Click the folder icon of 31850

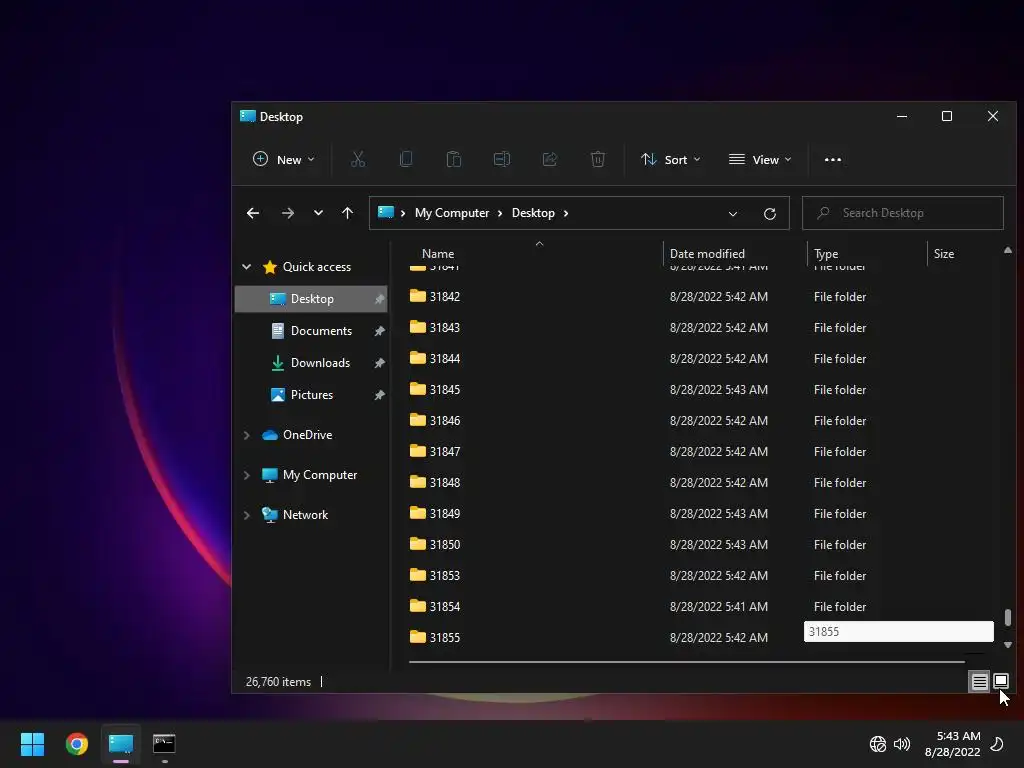[x=417, y=544]
